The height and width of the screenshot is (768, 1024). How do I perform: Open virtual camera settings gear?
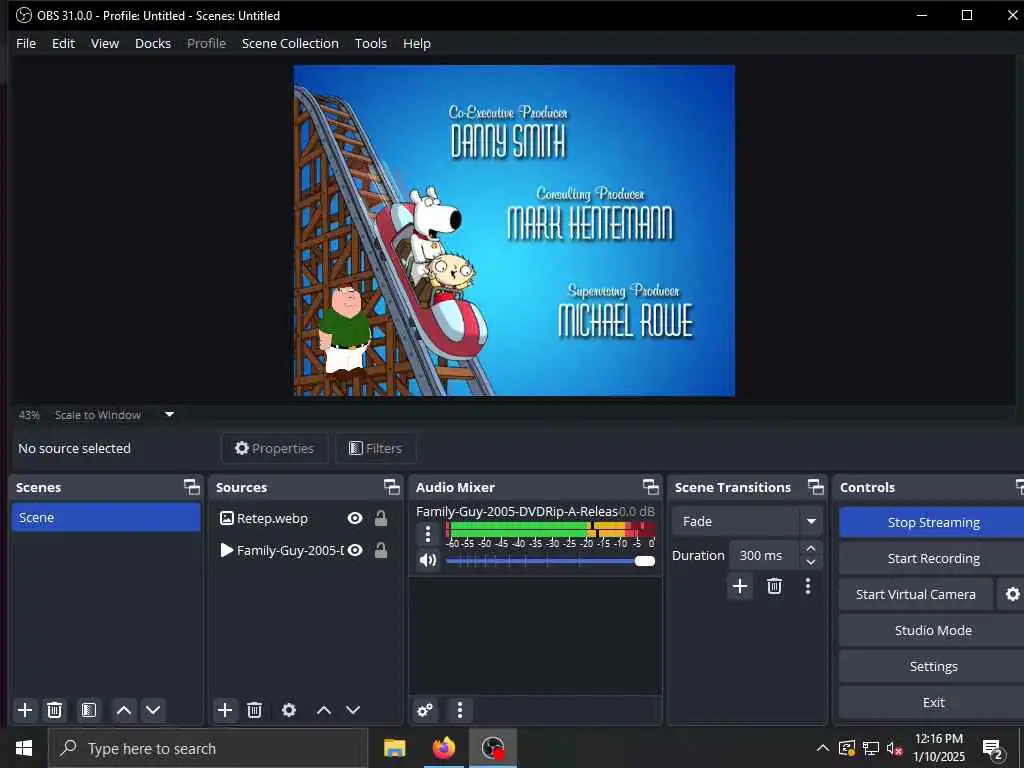pyautogui.click(x=1012, y=594)
